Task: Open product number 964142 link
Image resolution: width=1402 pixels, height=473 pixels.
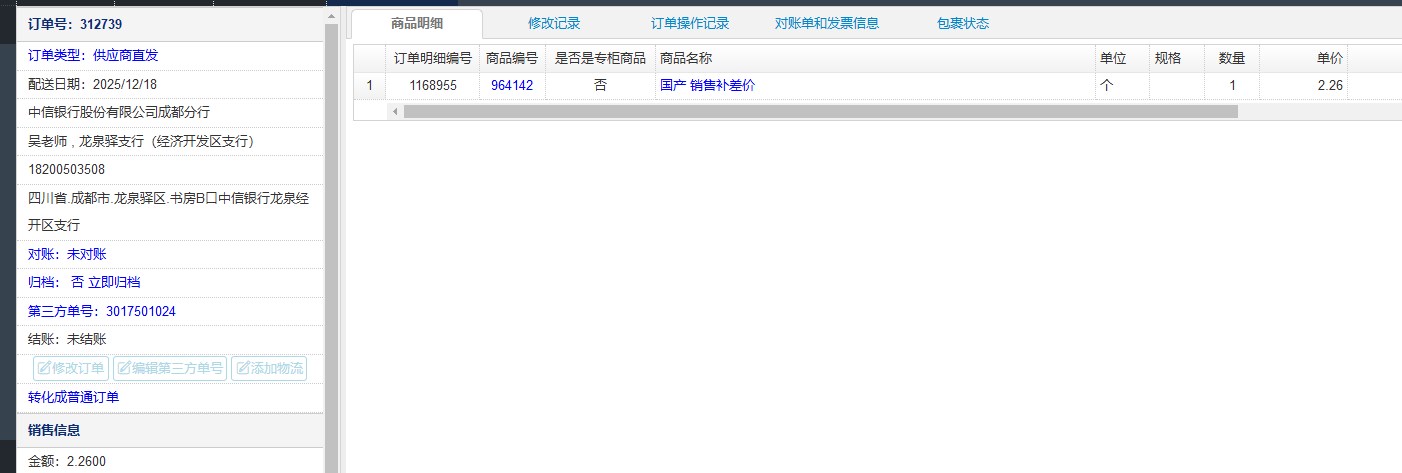Action: click(512, 86)
